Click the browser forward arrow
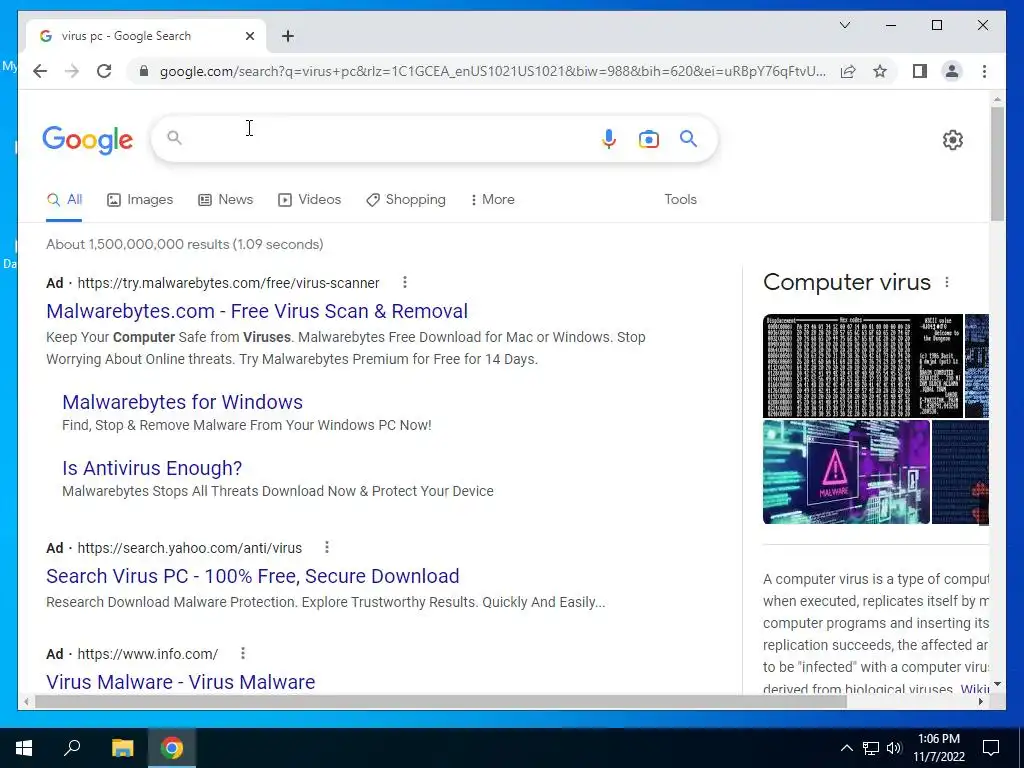Viewport: 1024px width, 768px height. pyautogui.click(x=72, y=71)
